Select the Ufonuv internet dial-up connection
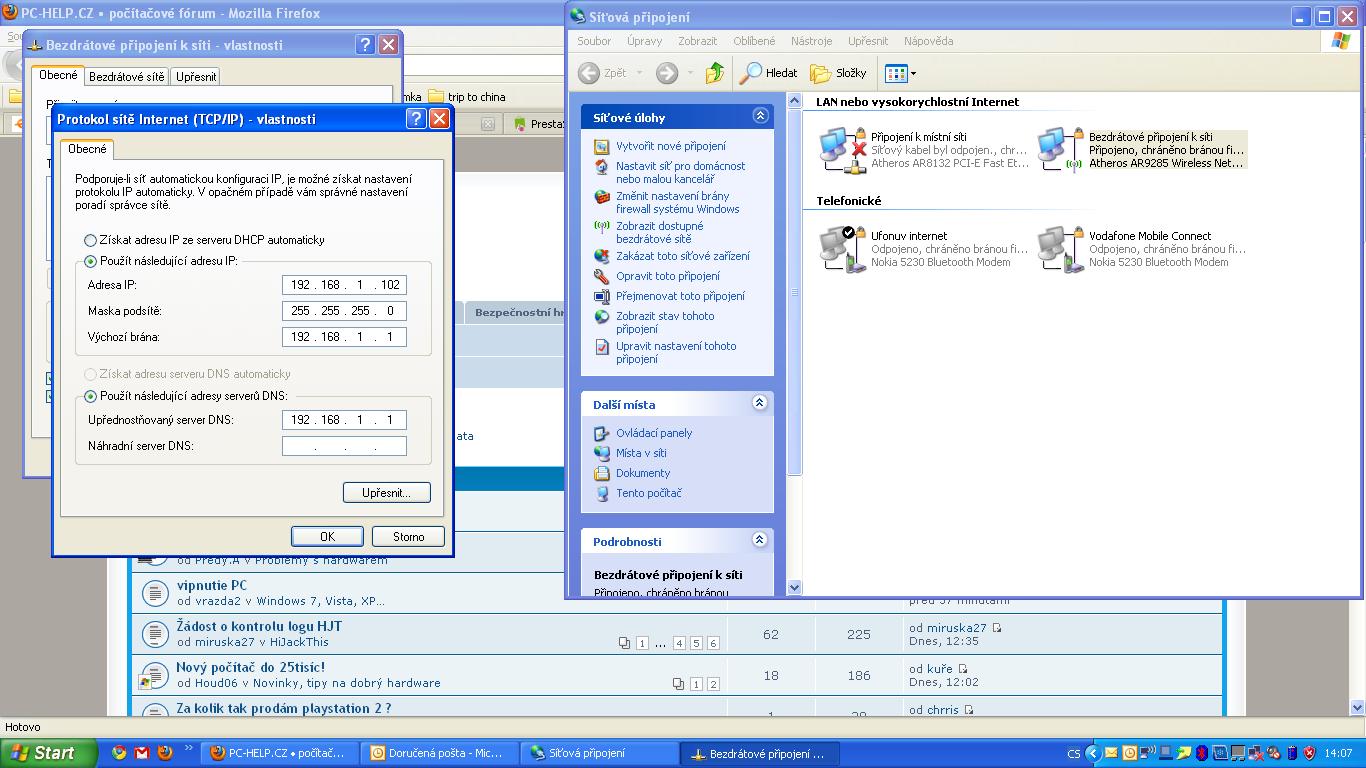 842,249
